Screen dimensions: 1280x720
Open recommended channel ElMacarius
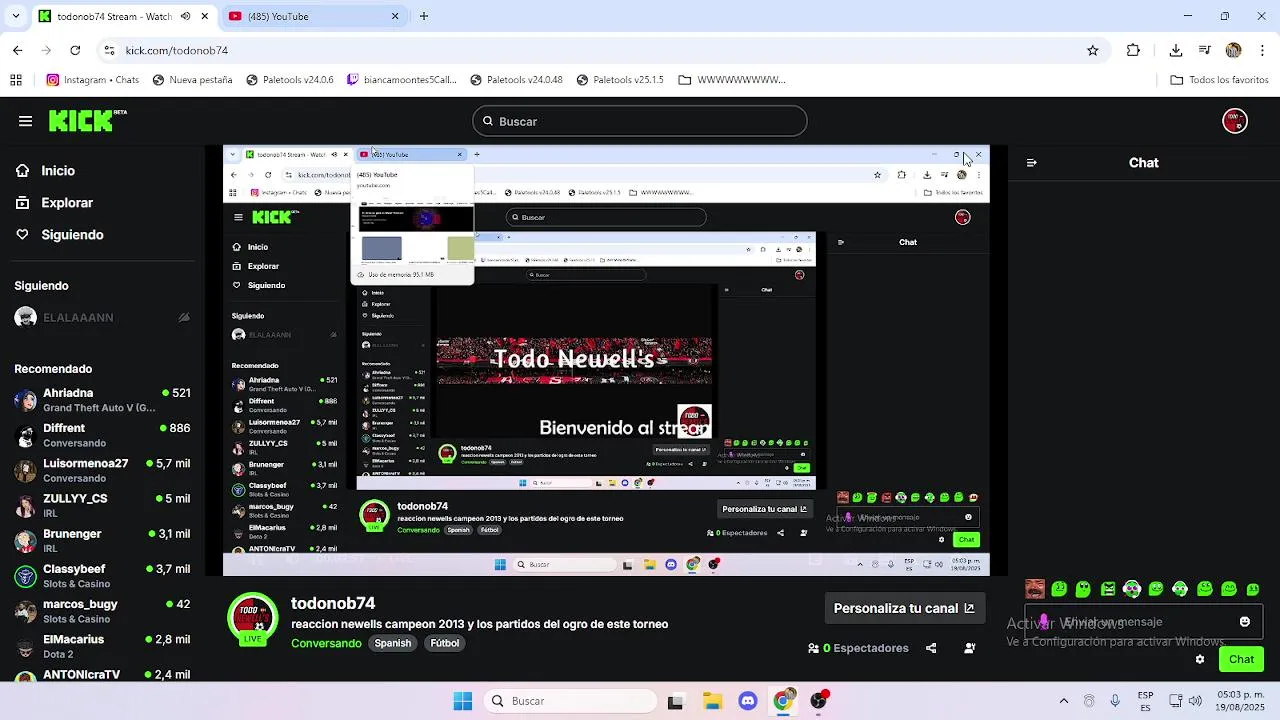100,646
